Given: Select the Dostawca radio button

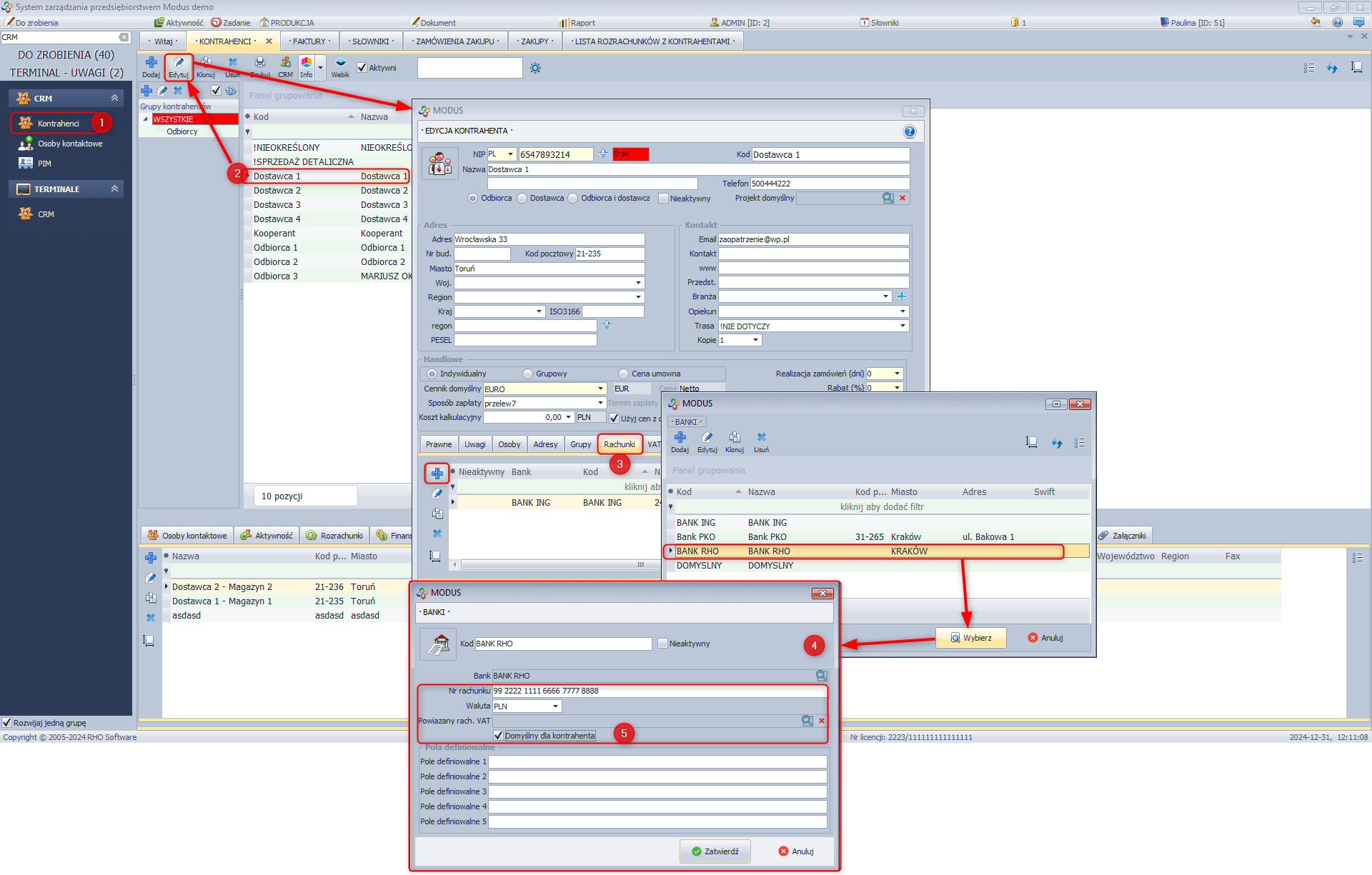Looking at the screenshot, I should click(x=522, y=199).
